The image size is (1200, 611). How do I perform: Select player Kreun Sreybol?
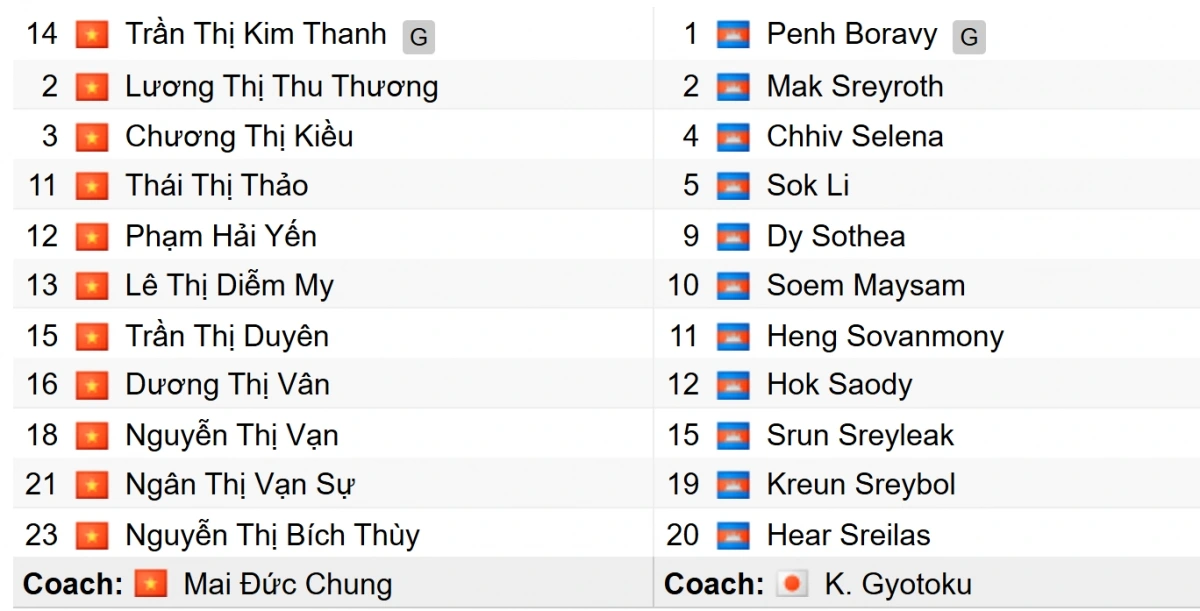pos(861,485)
